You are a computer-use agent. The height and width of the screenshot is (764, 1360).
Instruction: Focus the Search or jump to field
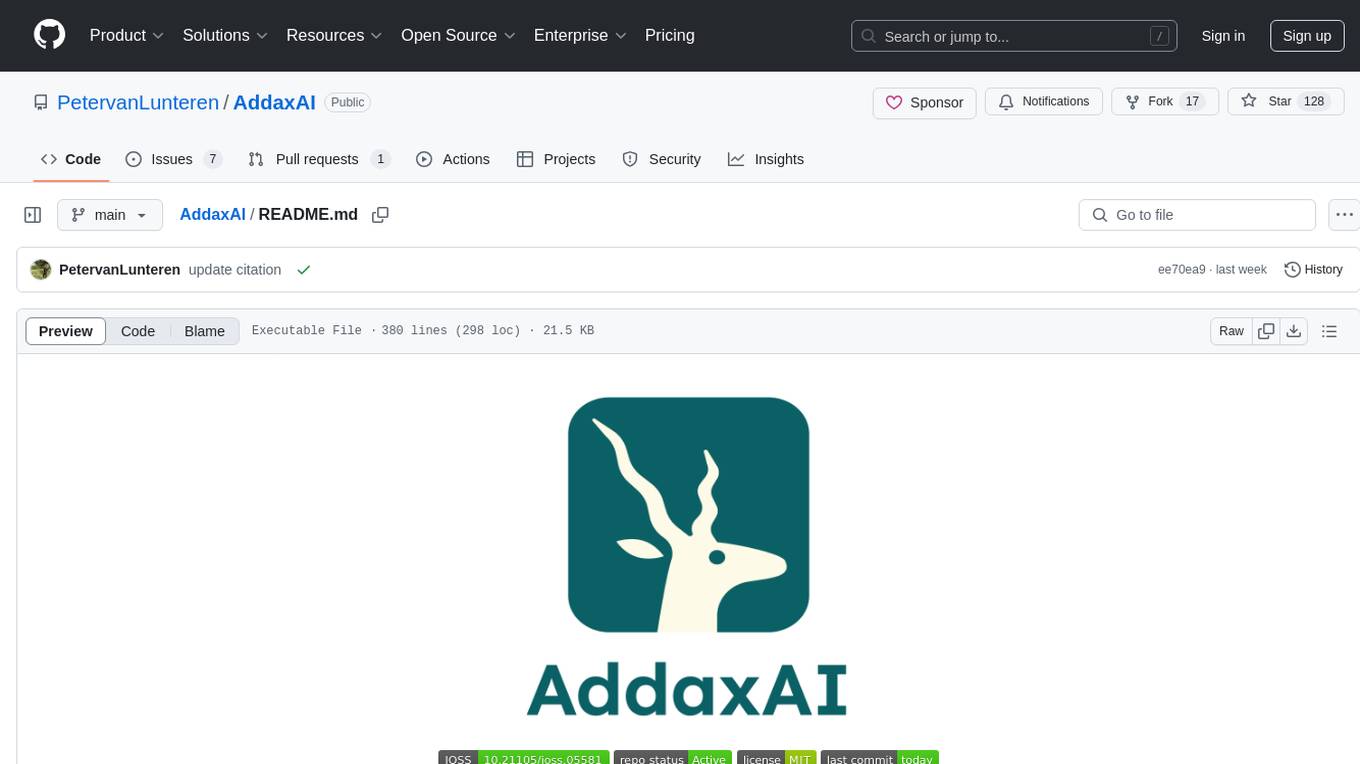coord(1014,36)
